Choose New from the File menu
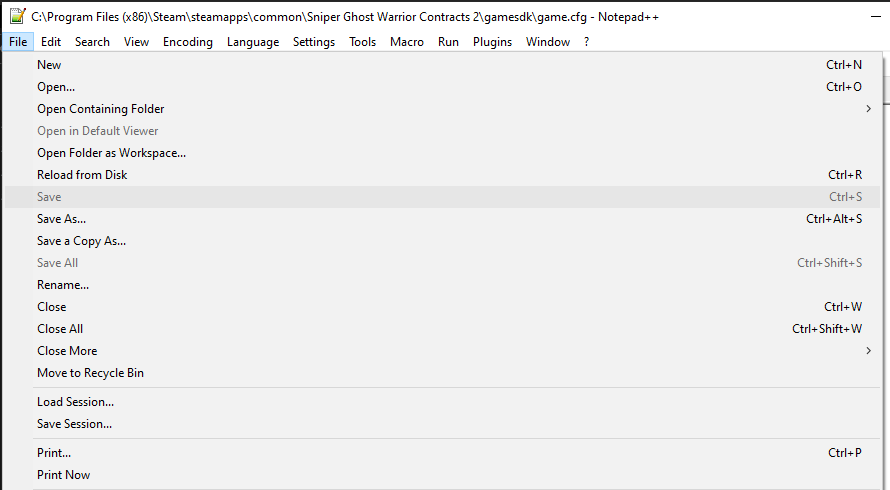 pos(49,65)
